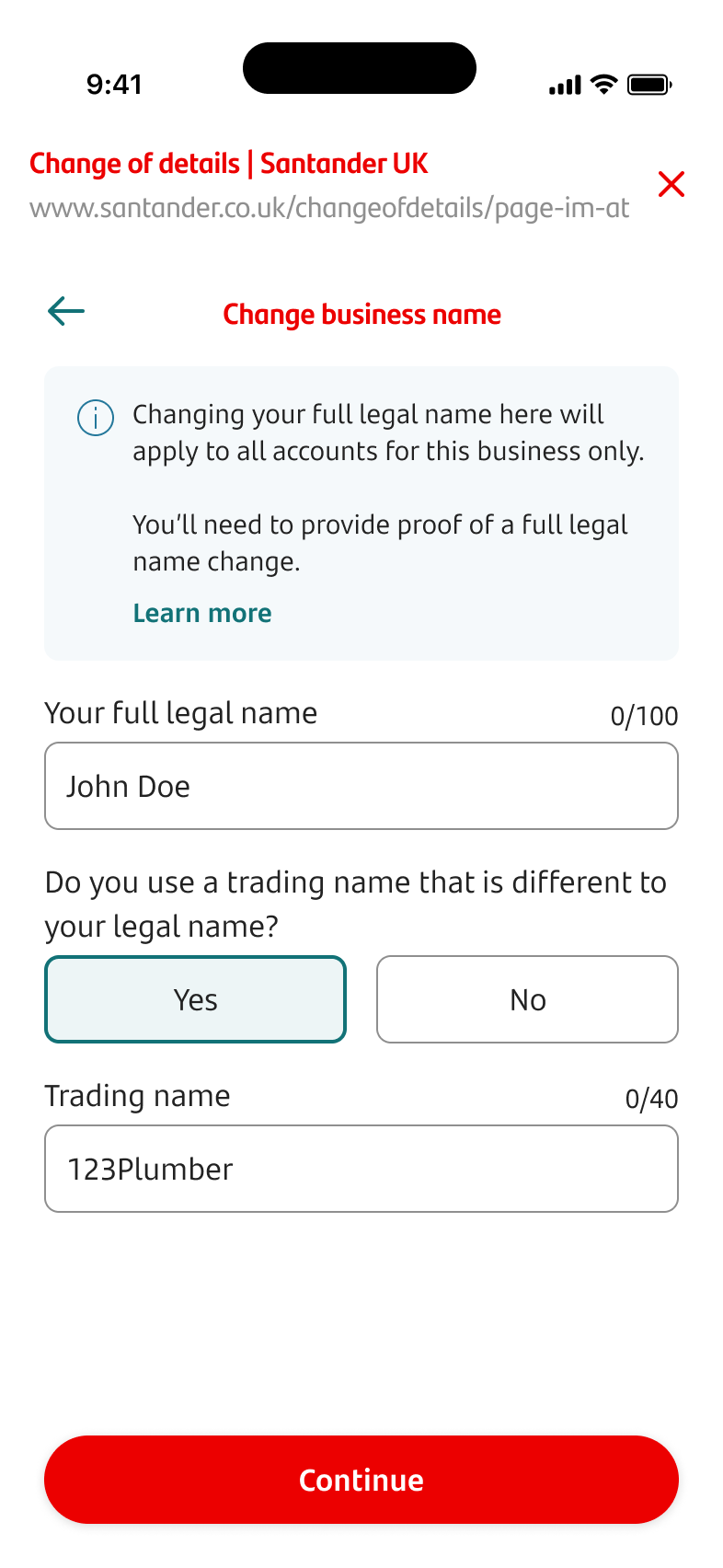Focus the full legal name field
Viewport: 723px width, 1568px height.
(361, 787)
